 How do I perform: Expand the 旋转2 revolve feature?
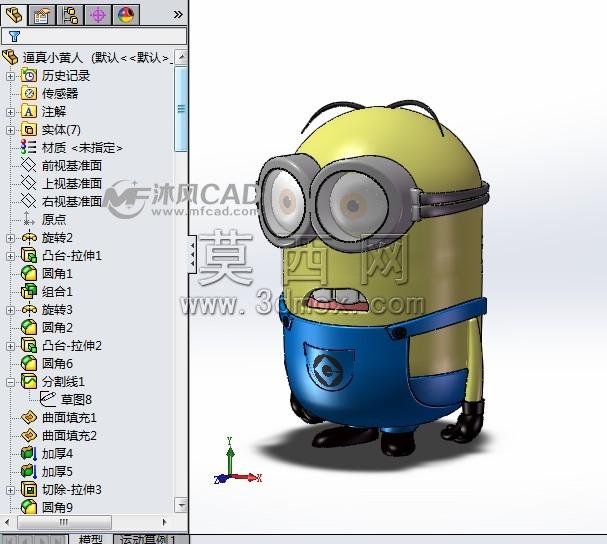pos(10,238)
